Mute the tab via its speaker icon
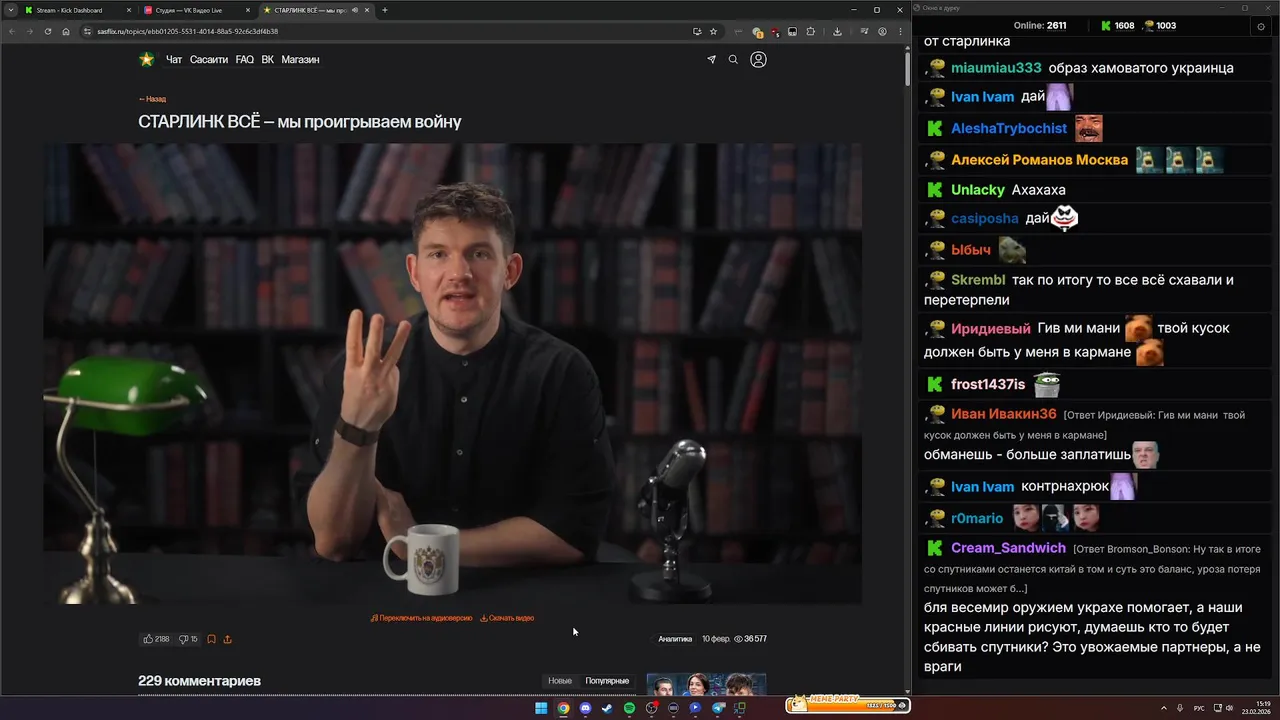 (x=354, y=10)
